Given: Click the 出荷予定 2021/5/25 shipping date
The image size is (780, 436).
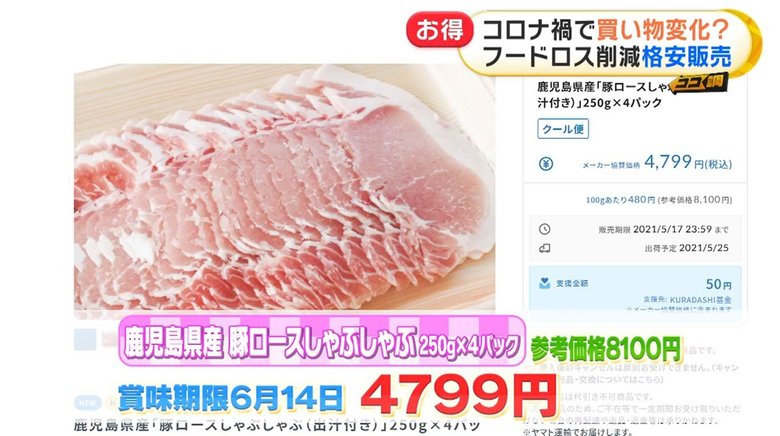Looking at the screenshot, I should [687, 248].
